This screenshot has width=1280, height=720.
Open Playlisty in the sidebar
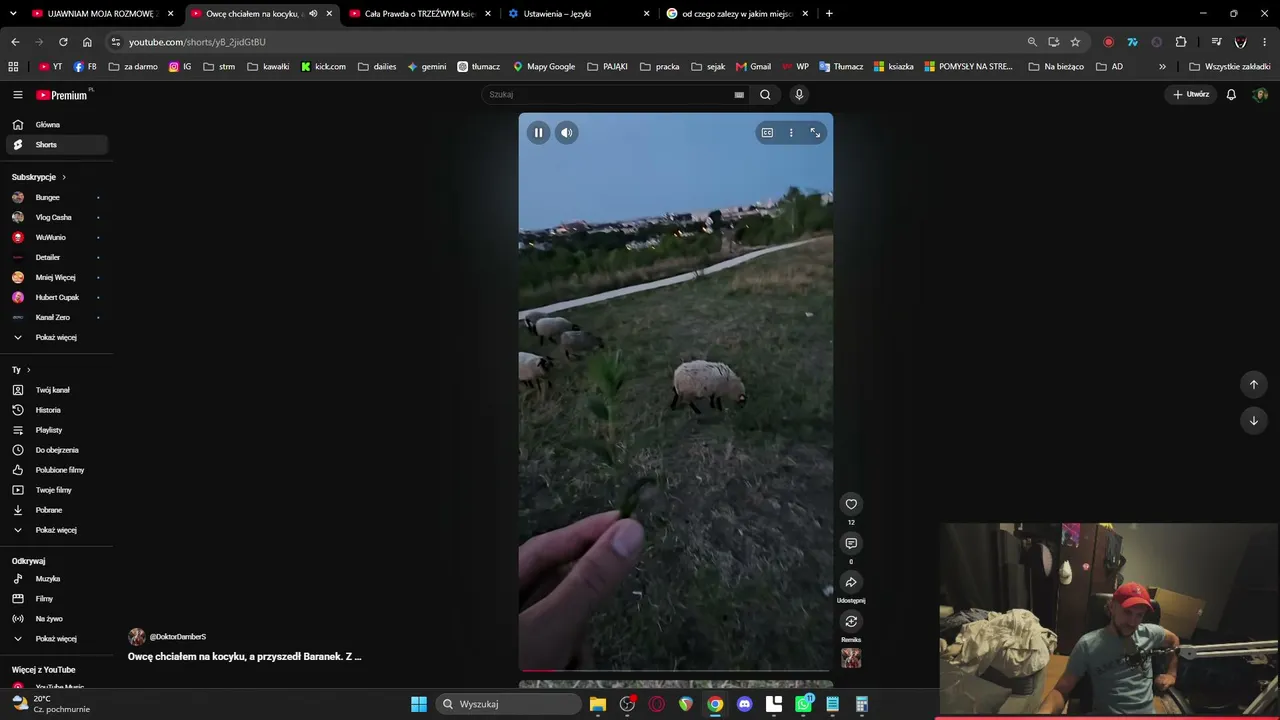pyautogui.click(x=57, y=430)
